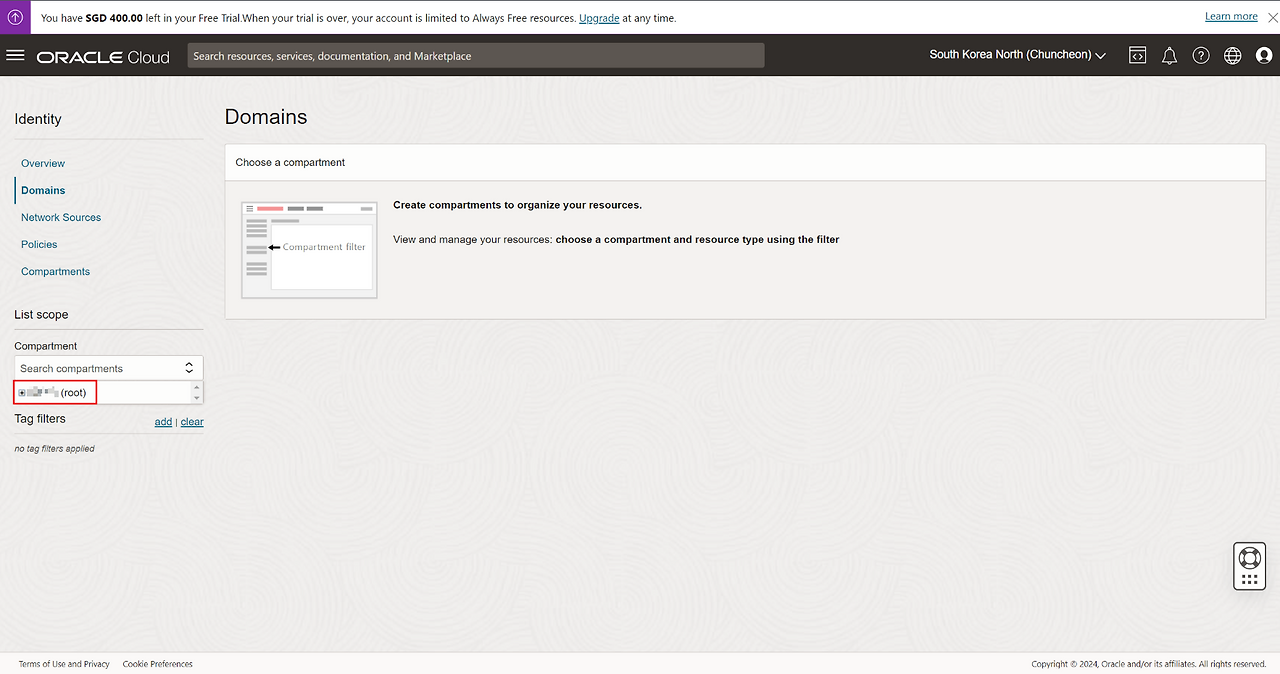
Task: Click the purple upgrade arrow icon
Action: click(x=15, y=17)
